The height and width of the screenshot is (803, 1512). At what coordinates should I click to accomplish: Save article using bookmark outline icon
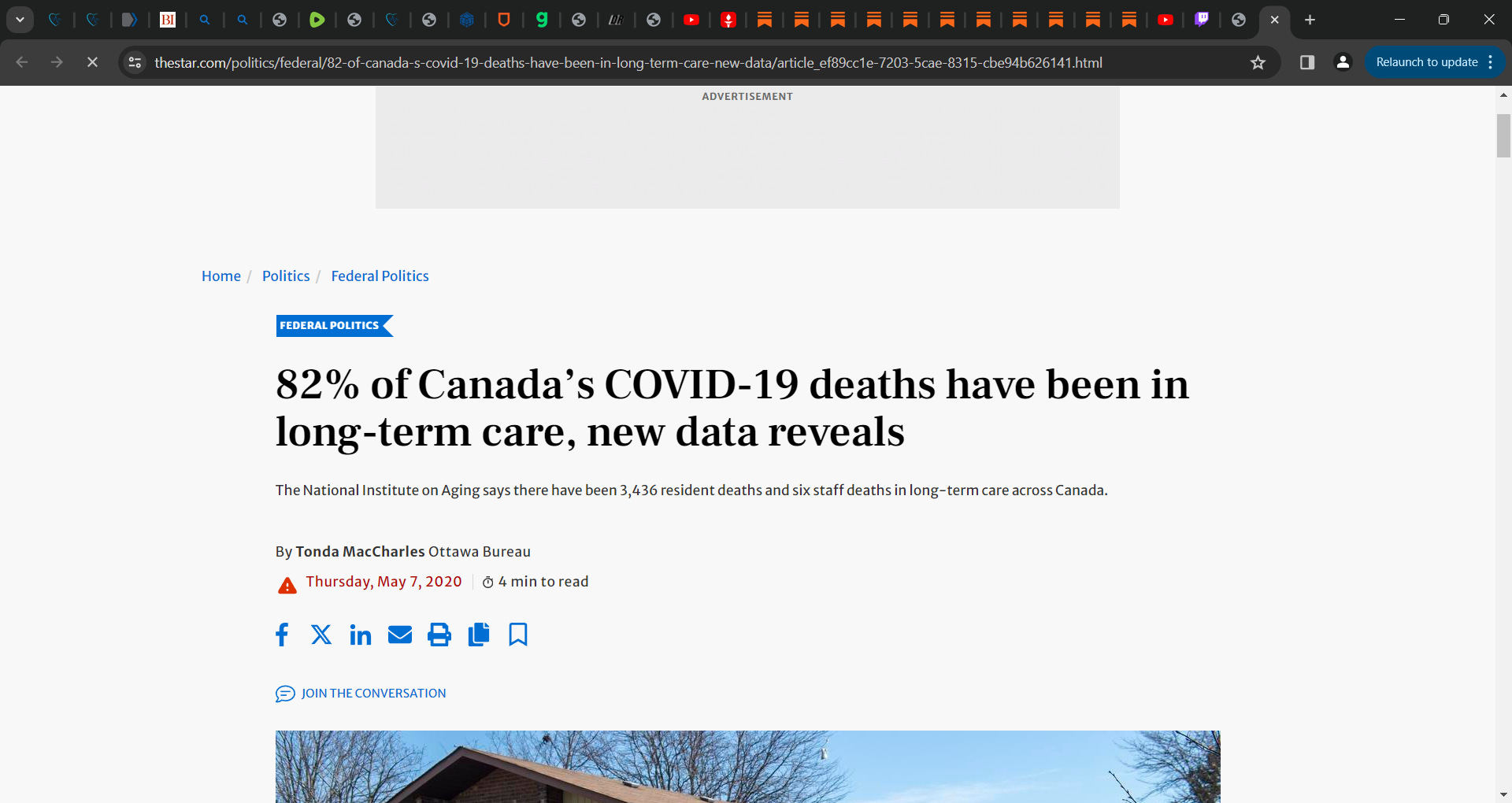pyautogui.click(x=518, y=635)
